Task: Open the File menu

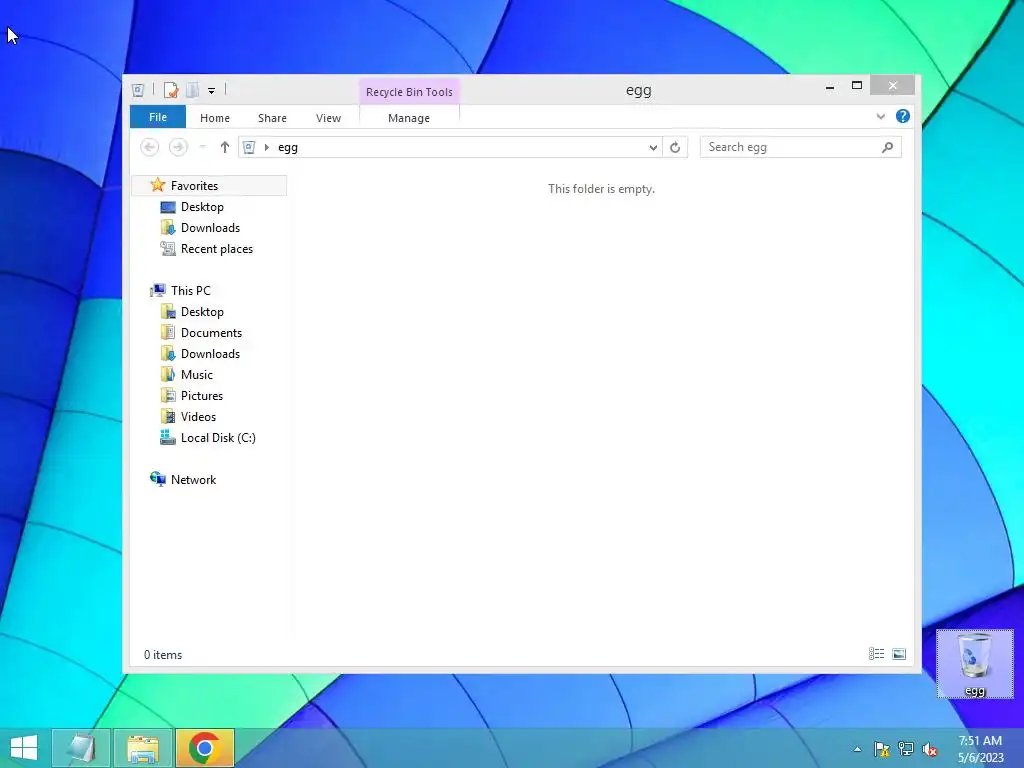Action: pyautogui.click(x=158, y=117)
